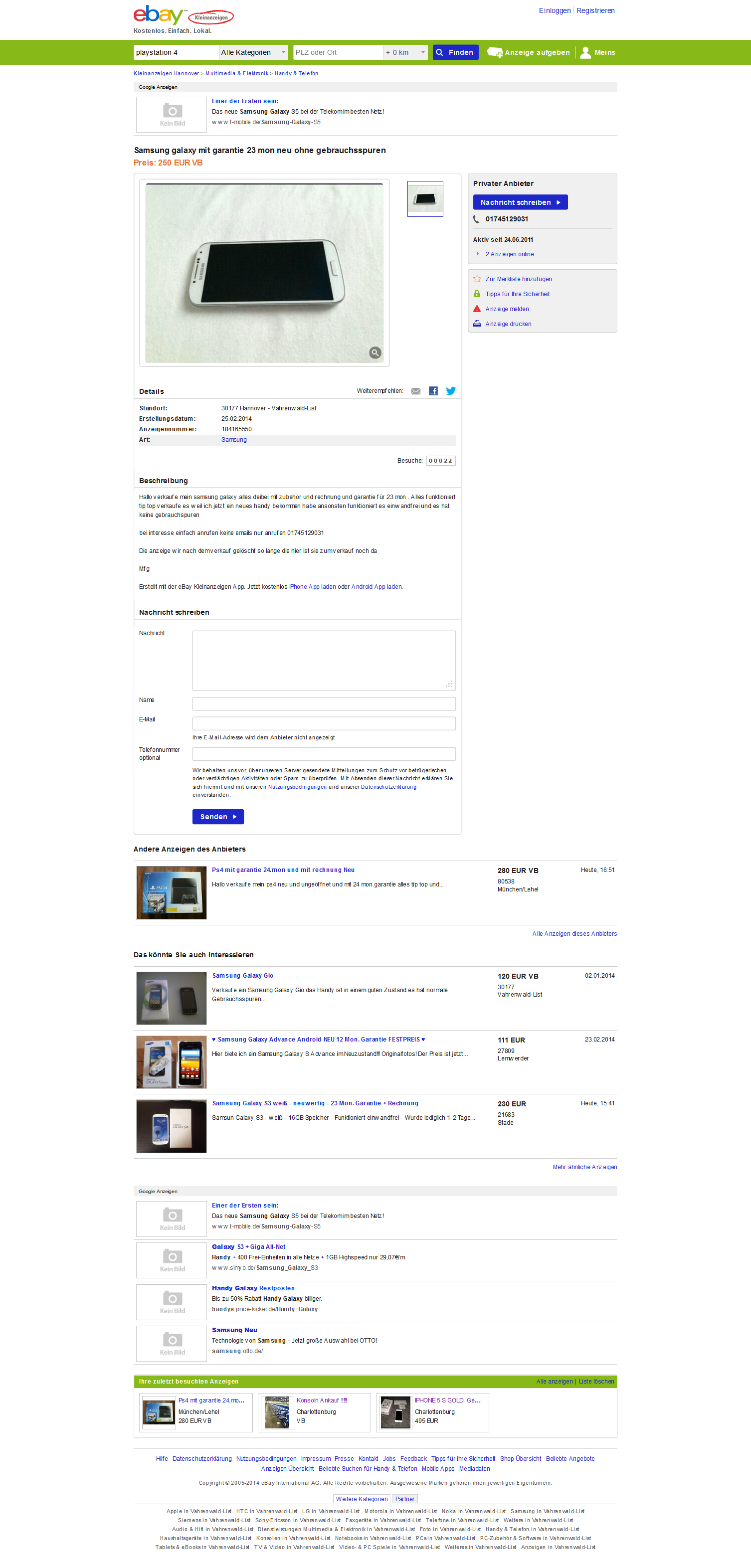Click Anzeige melden link
Viewport: 751px width, 1568px height.
507,309
